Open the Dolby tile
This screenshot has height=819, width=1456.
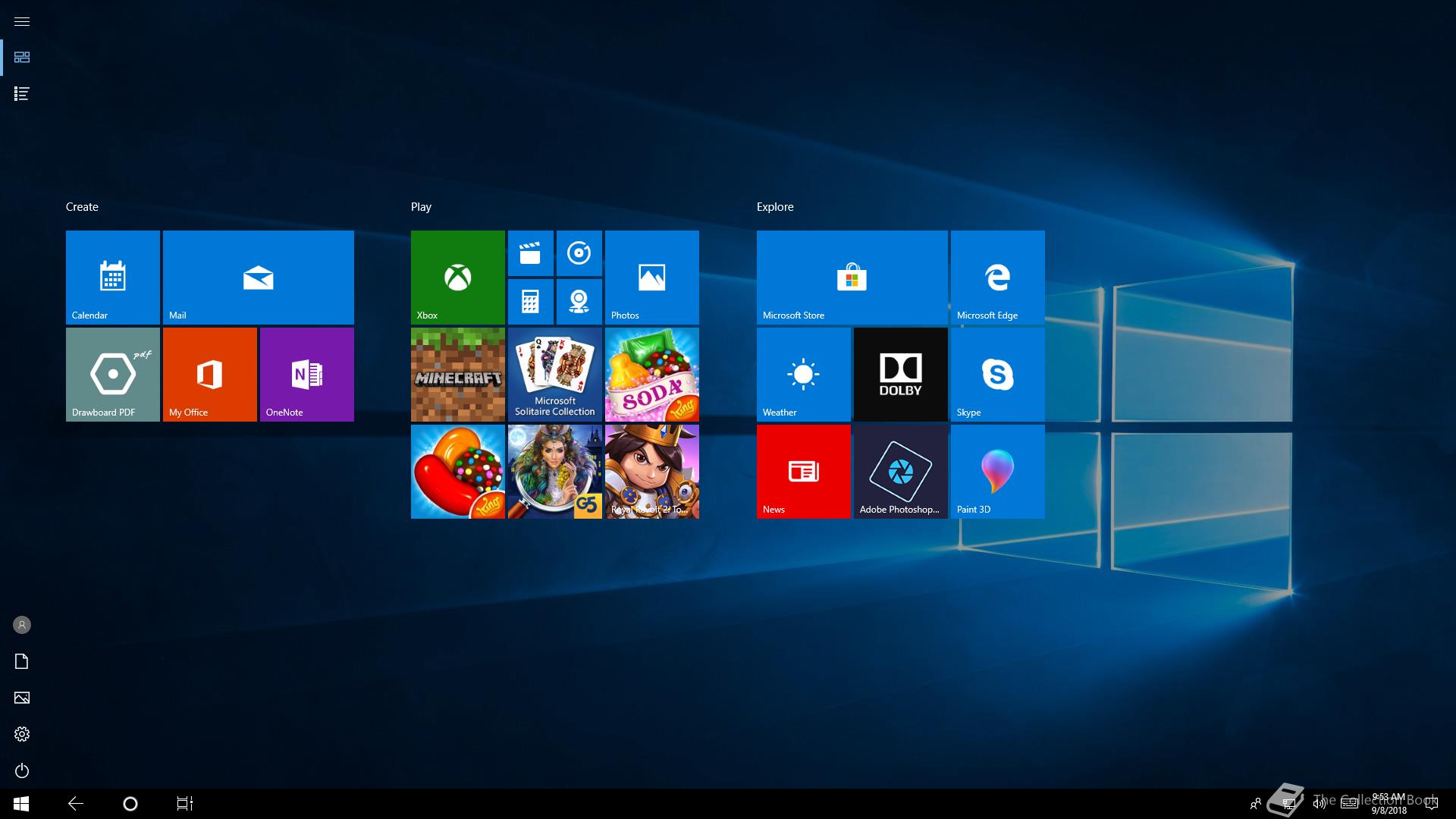click(x=901, y=375)
